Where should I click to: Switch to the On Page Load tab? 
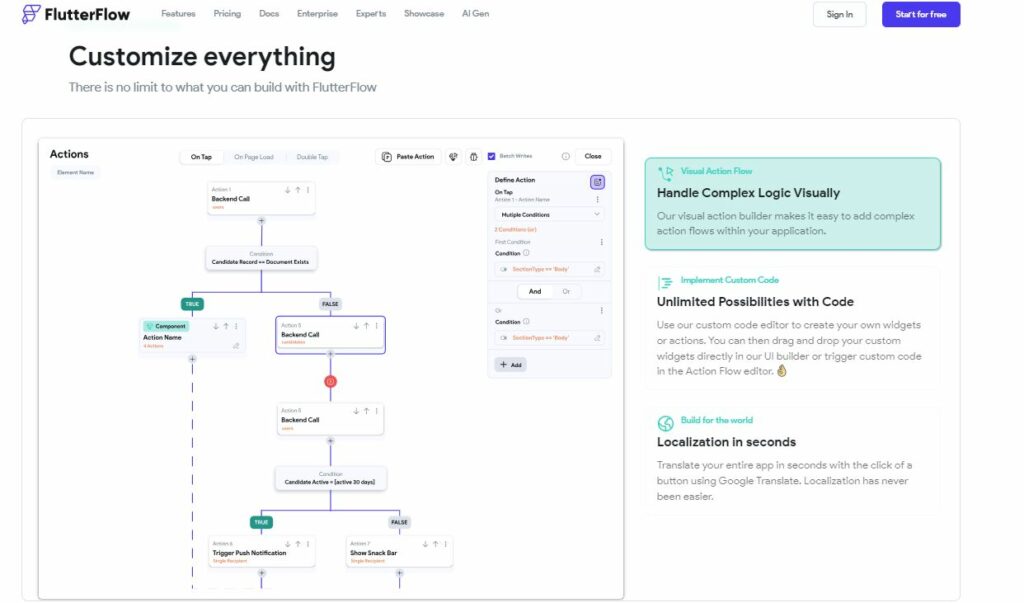(x=253, y=157)
